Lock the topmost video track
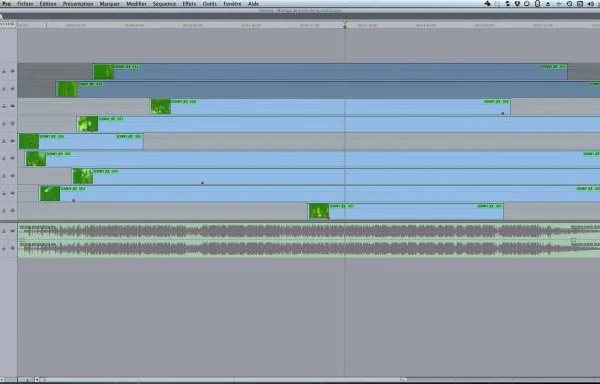The height and width of the screenshot is (384, 600). (x=4, y=71)
